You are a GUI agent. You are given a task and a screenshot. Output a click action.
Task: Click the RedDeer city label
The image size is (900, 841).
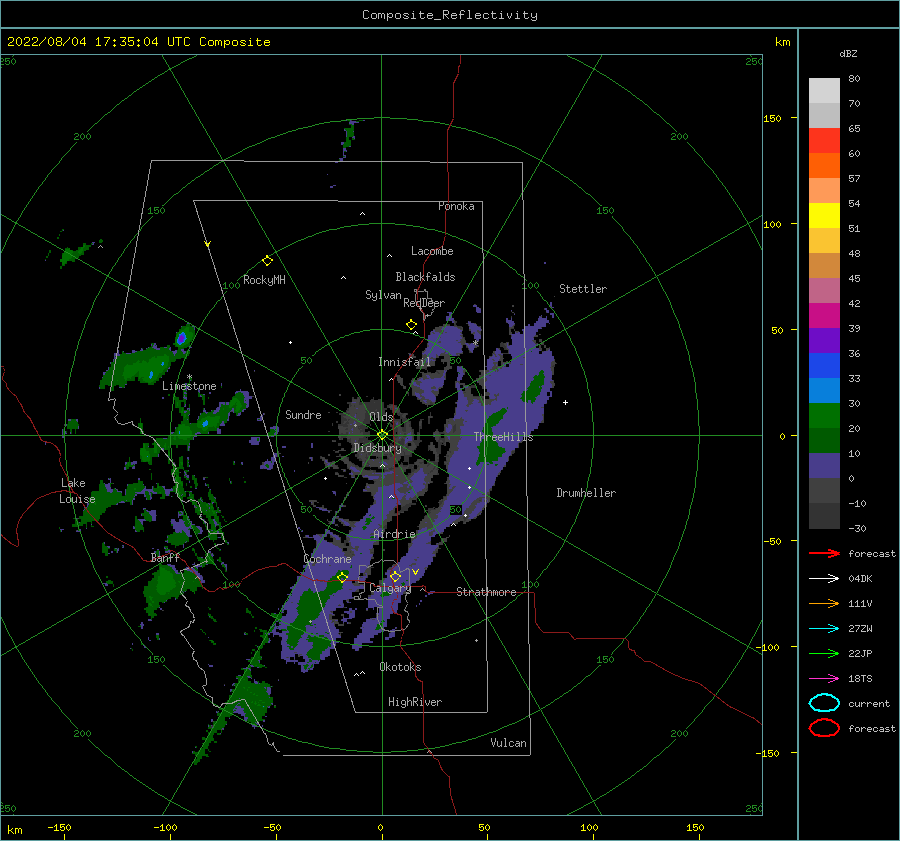pyautogui.click(x=424, y=303)
